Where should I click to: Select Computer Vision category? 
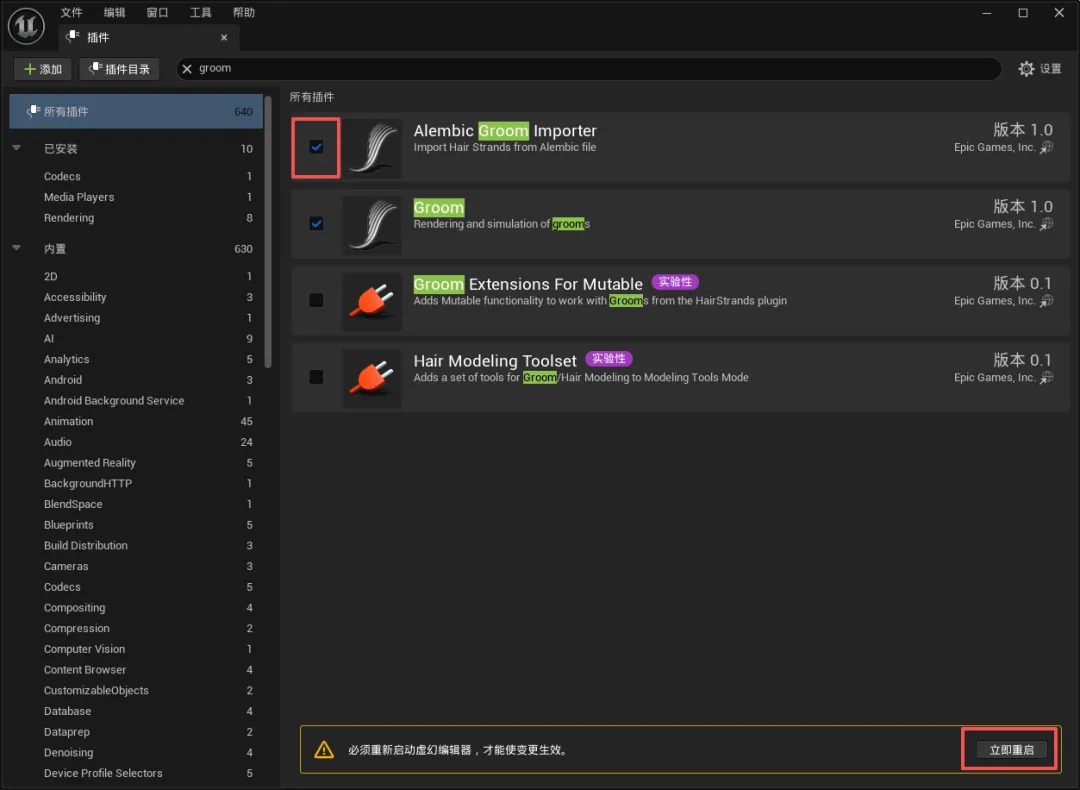(x=136, y=649)
